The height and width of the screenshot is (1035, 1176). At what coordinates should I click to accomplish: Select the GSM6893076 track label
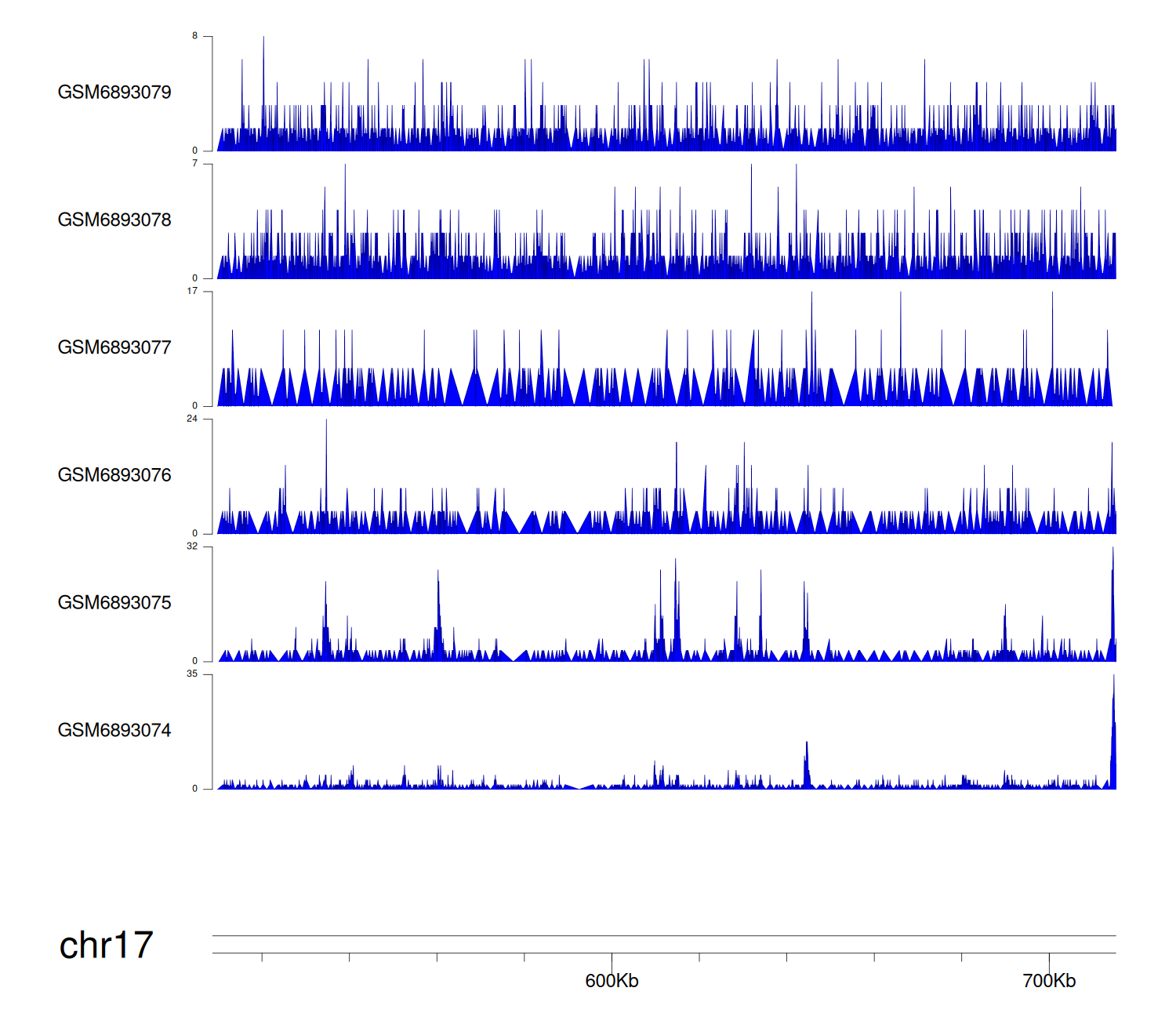tap(114, 475)
